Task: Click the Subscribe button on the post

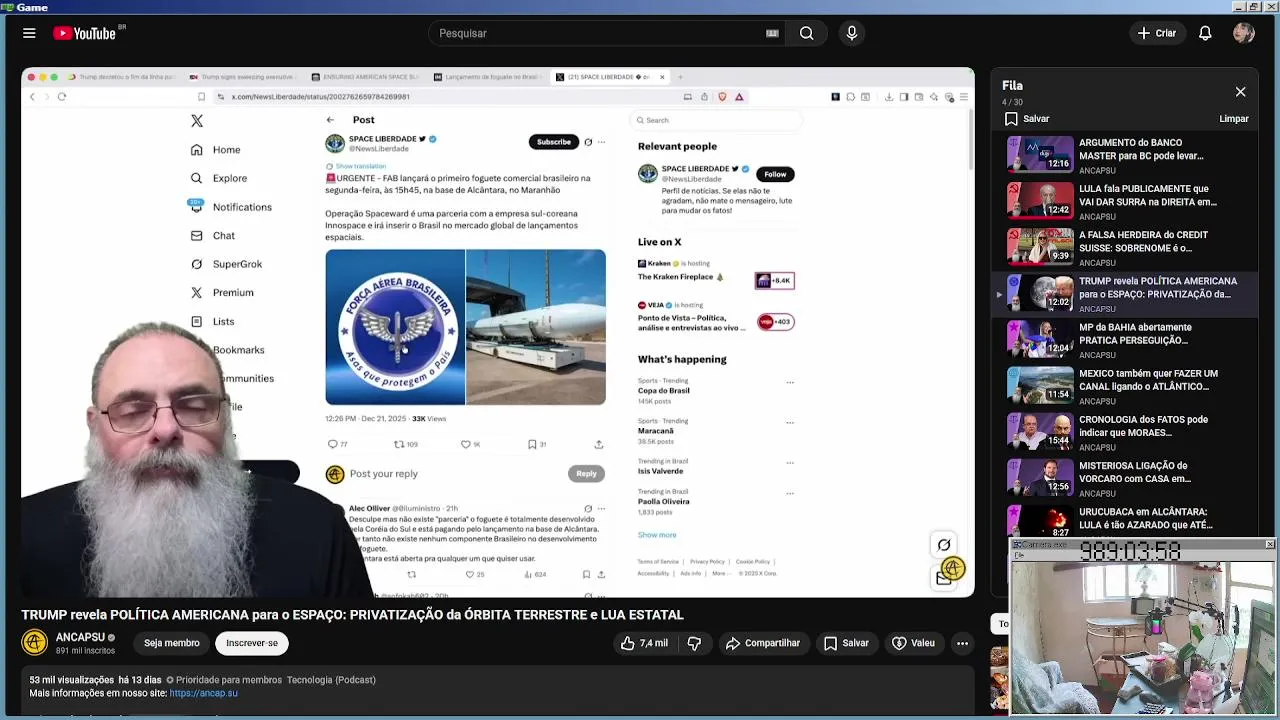Action: pos(553,142)
